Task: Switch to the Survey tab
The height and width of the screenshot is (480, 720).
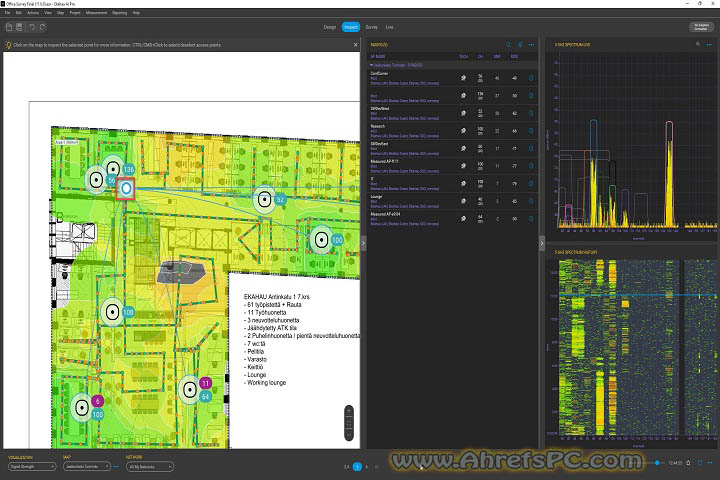Action: click(371, 27)
